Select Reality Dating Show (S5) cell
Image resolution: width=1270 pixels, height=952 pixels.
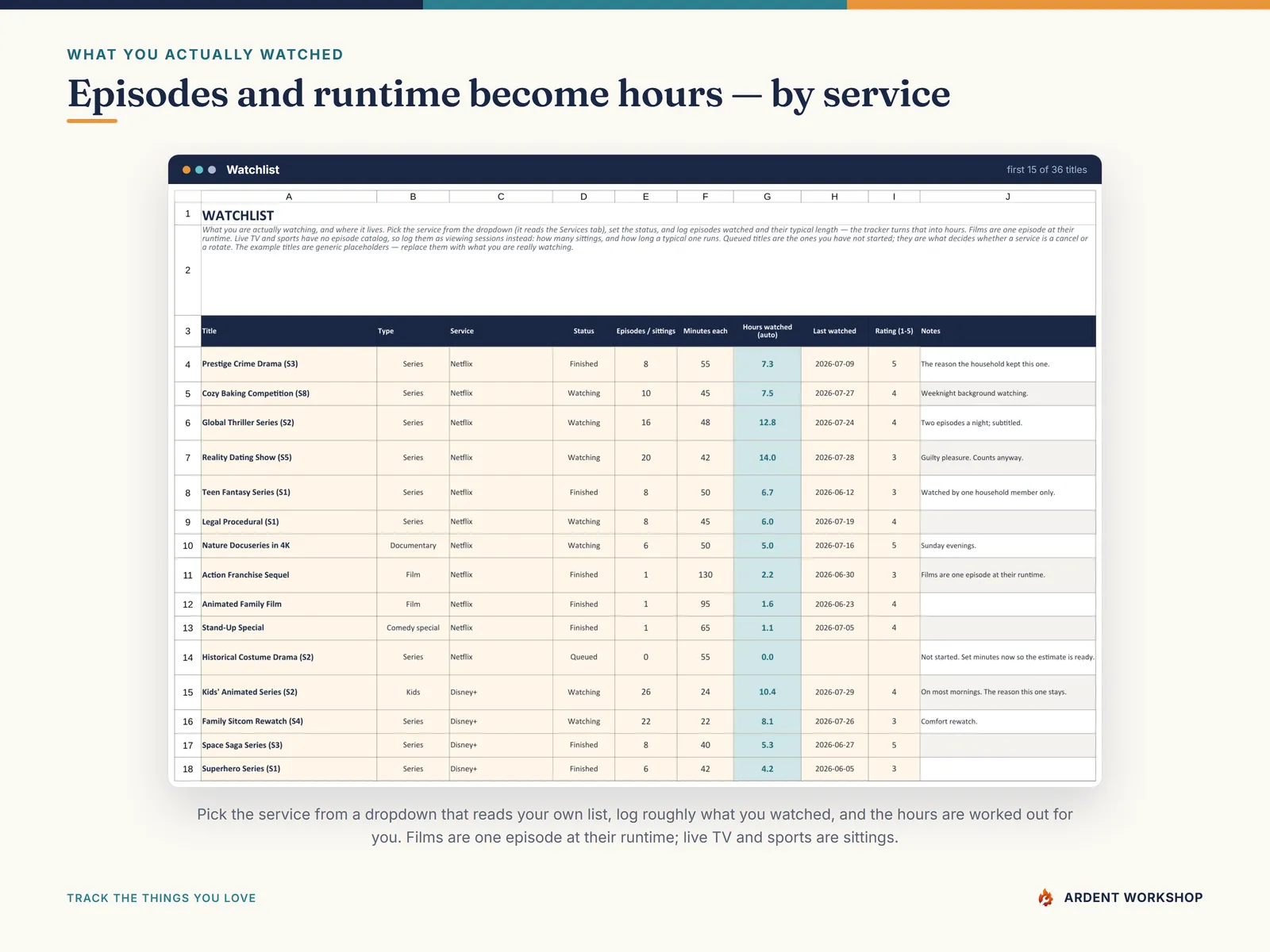pos(289,458)
